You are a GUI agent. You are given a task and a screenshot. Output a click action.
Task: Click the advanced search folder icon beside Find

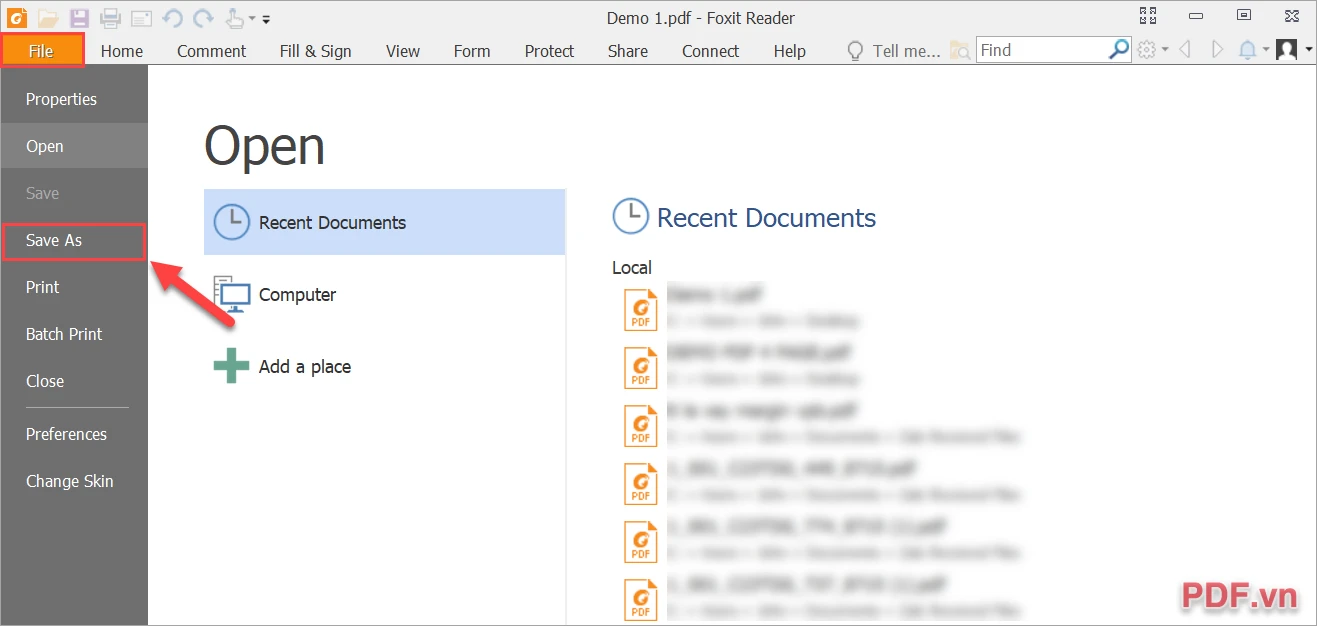960,50
